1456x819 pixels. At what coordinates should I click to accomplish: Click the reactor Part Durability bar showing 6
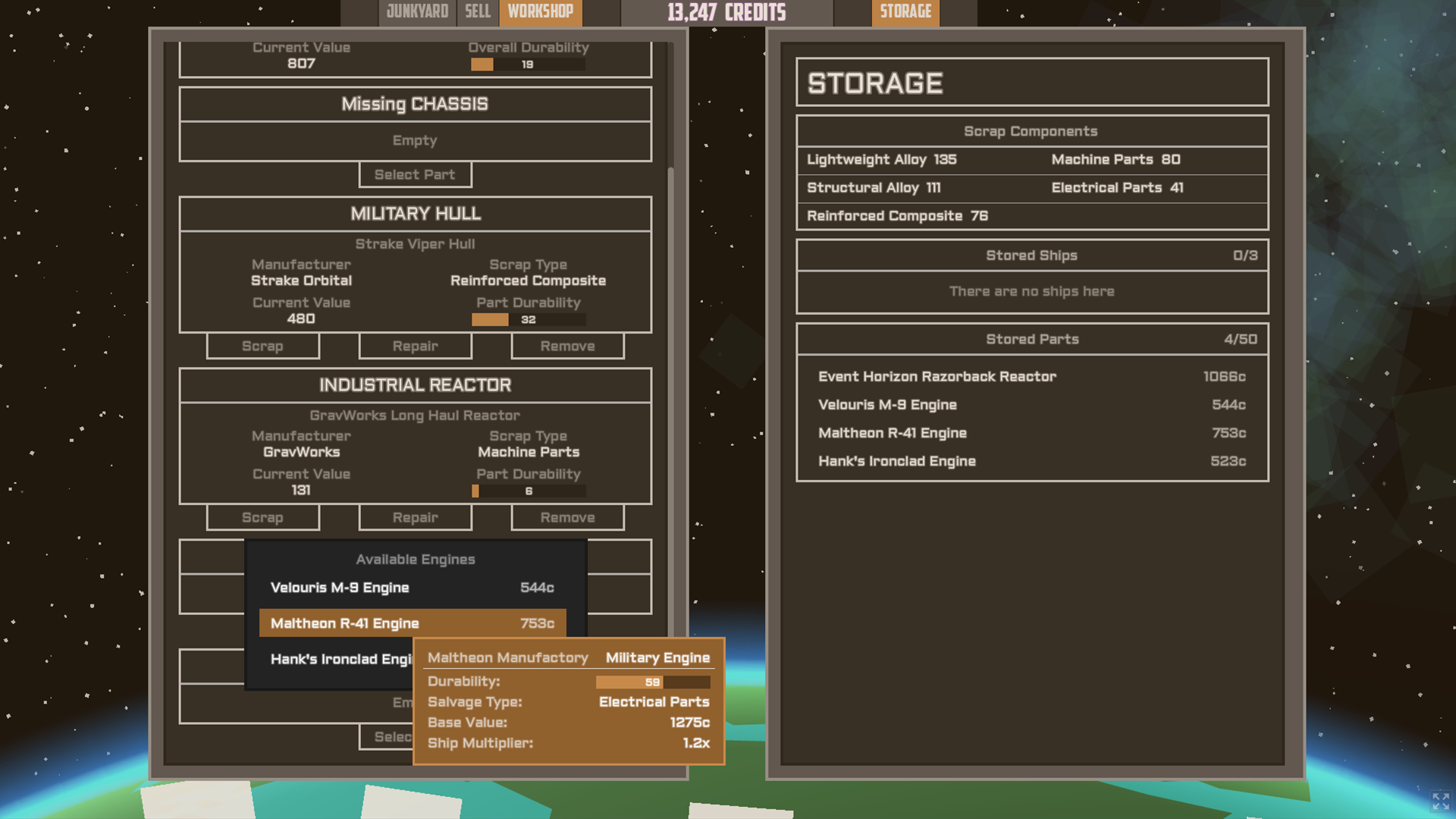click(529, 491)
